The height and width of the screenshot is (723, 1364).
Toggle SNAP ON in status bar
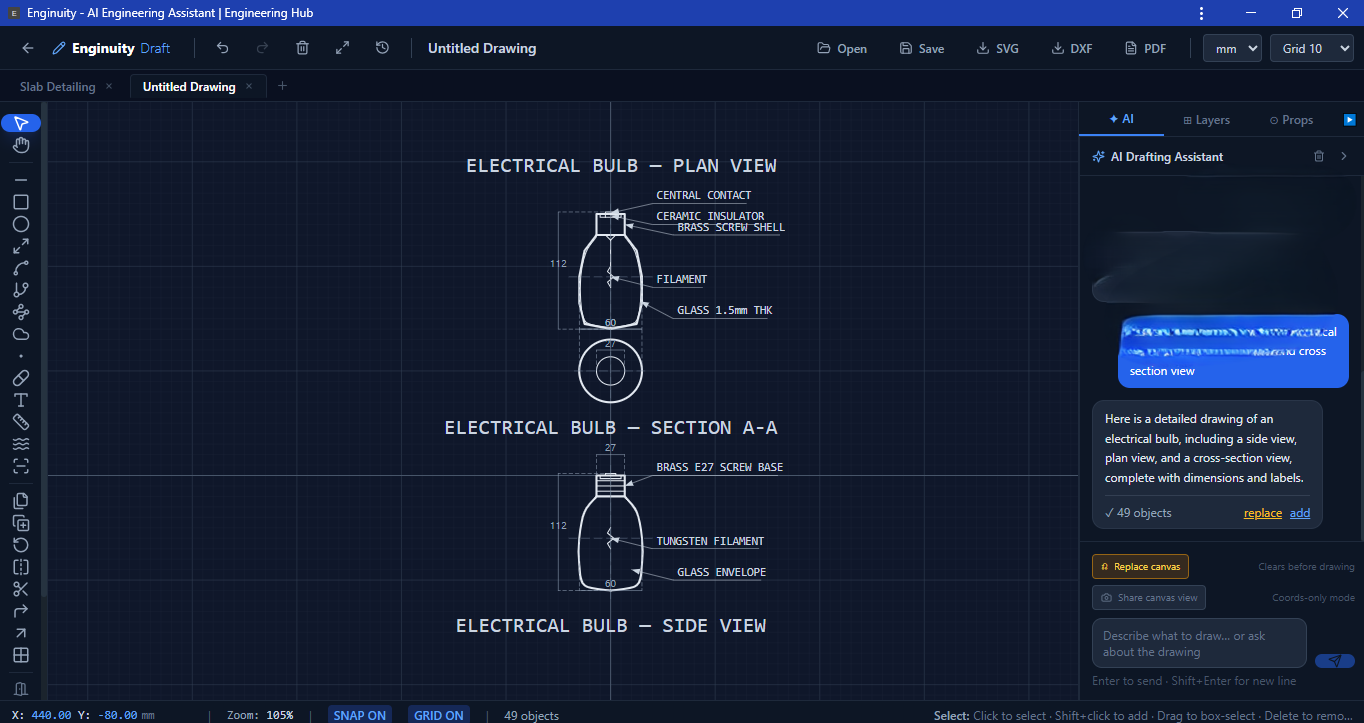point(360,715)
